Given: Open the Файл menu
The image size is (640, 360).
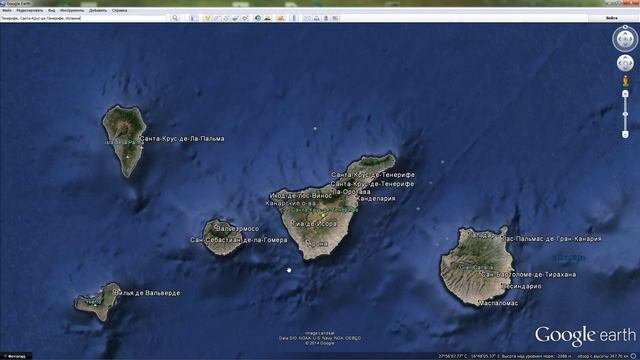Looking at the screenshot, I should (x=7, y=10).
